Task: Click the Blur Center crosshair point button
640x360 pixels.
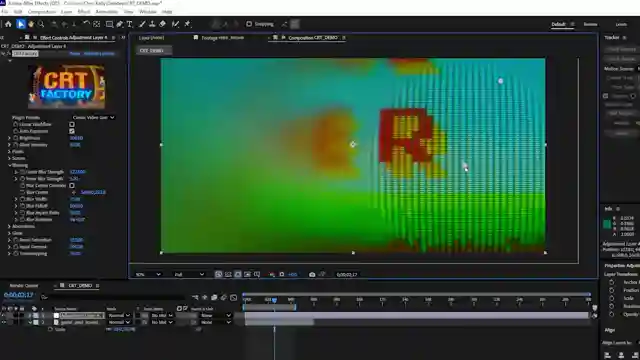Action: click(74, 192)
